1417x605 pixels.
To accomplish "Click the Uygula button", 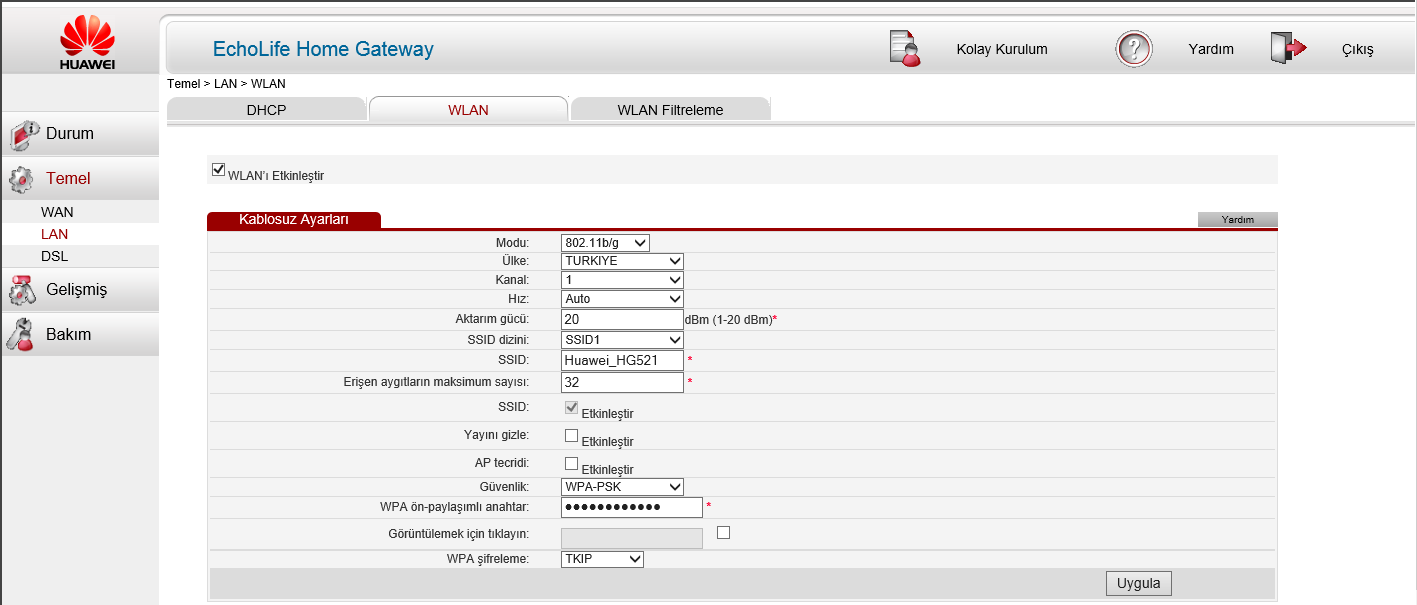I will (x=1137, y=582).
